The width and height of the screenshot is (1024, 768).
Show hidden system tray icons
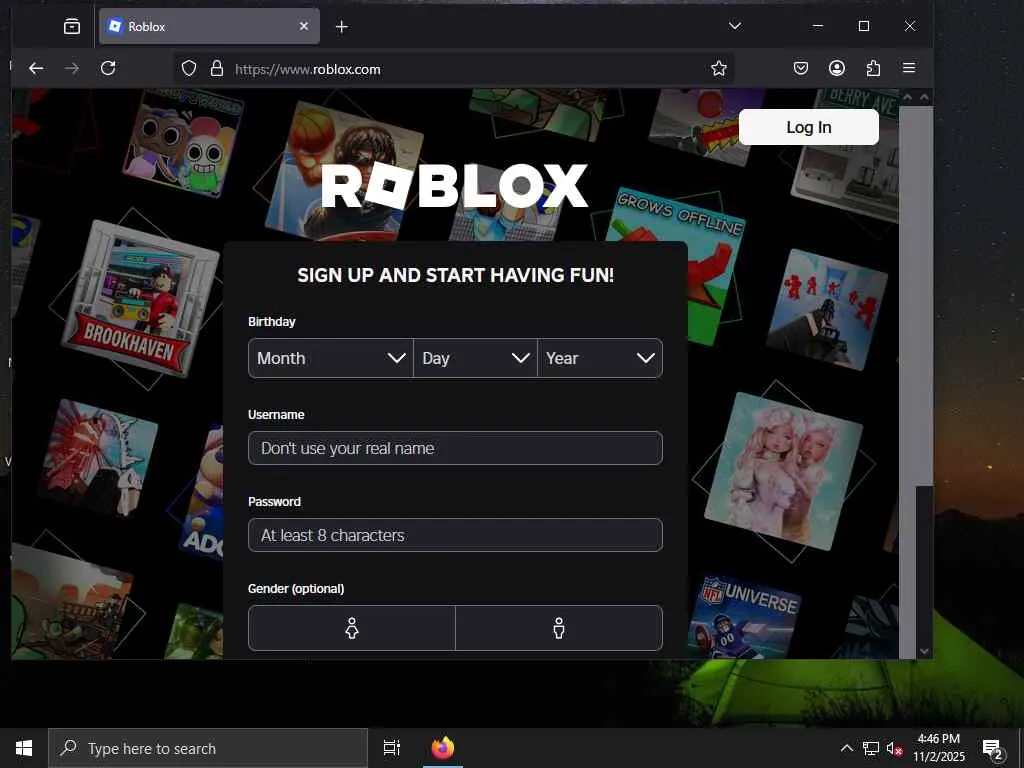coord(846,748)
